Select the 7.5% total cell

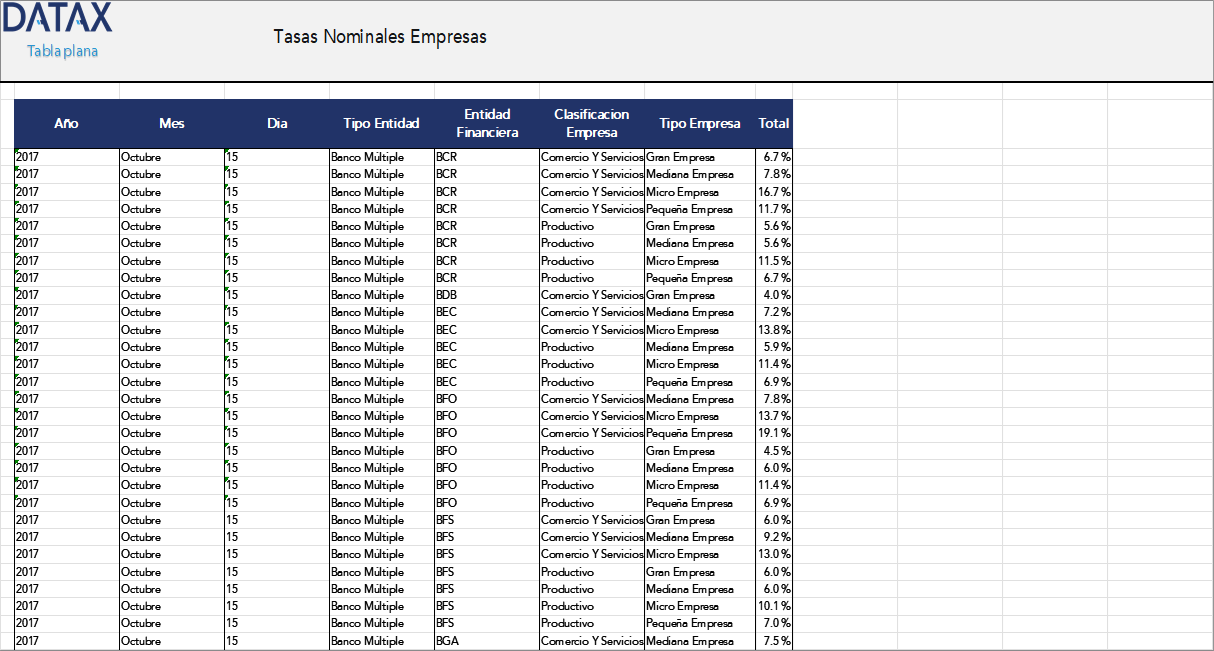pyautogui.click(x=774, y=641)
